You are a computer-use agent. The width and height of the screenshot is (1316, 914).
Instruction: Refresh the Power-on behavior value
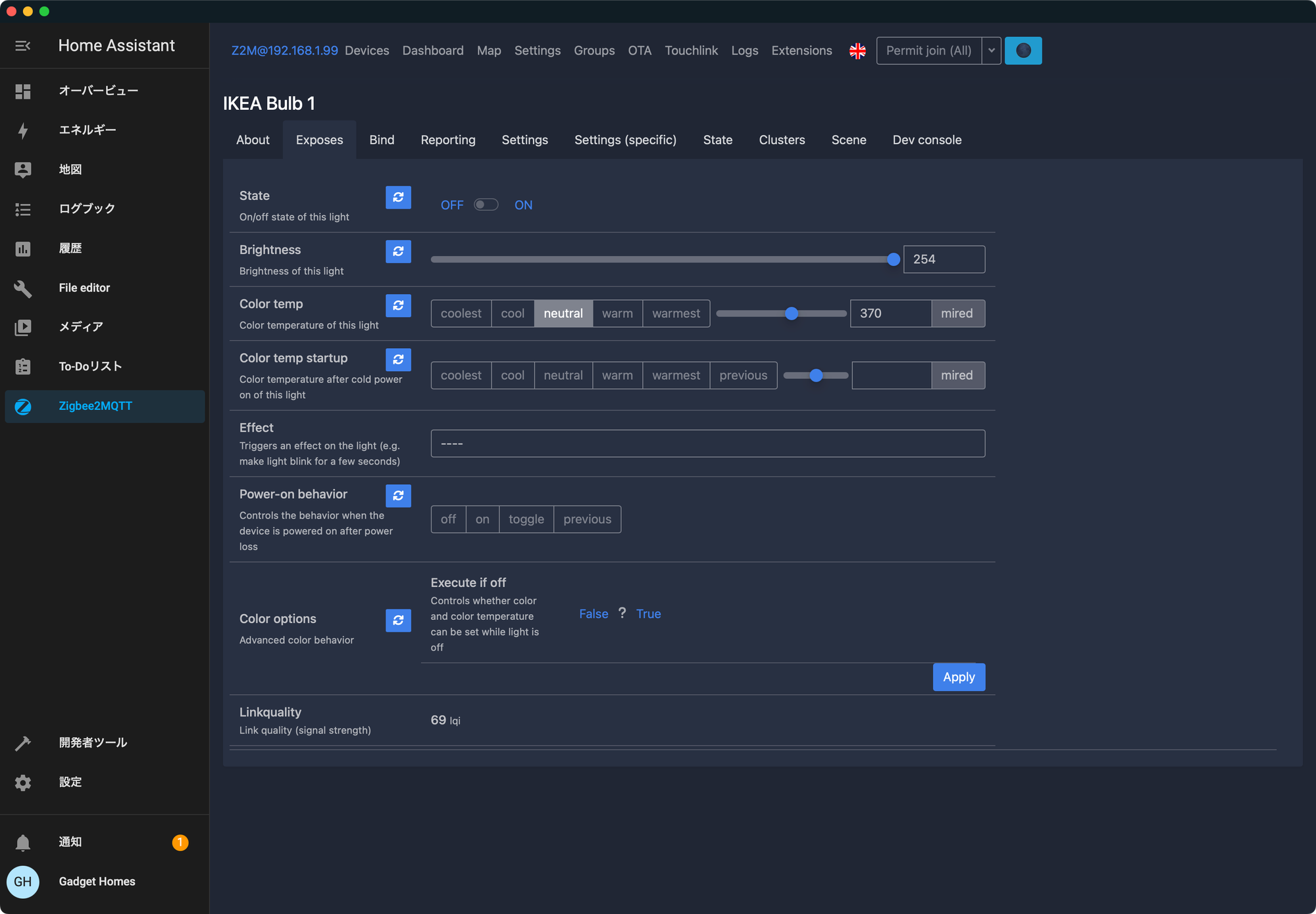tap(398, 495)
